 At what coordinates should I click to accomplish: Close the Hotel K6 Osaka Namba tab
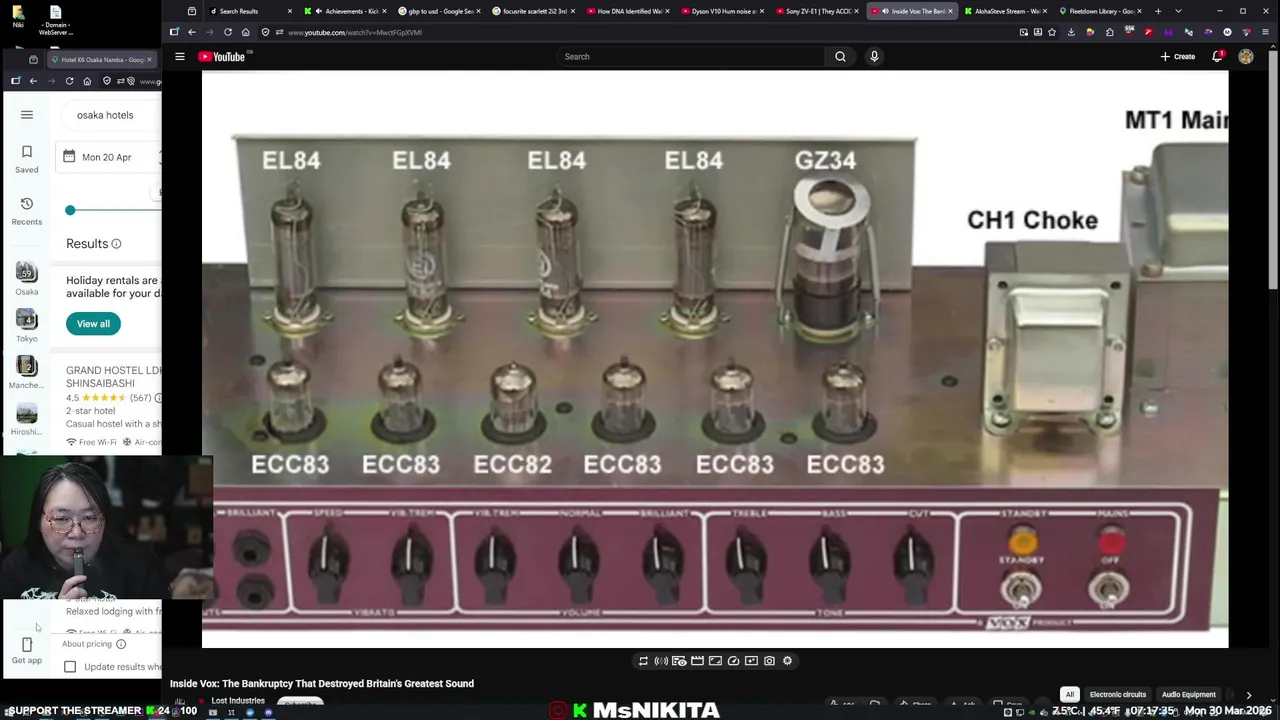149,59
